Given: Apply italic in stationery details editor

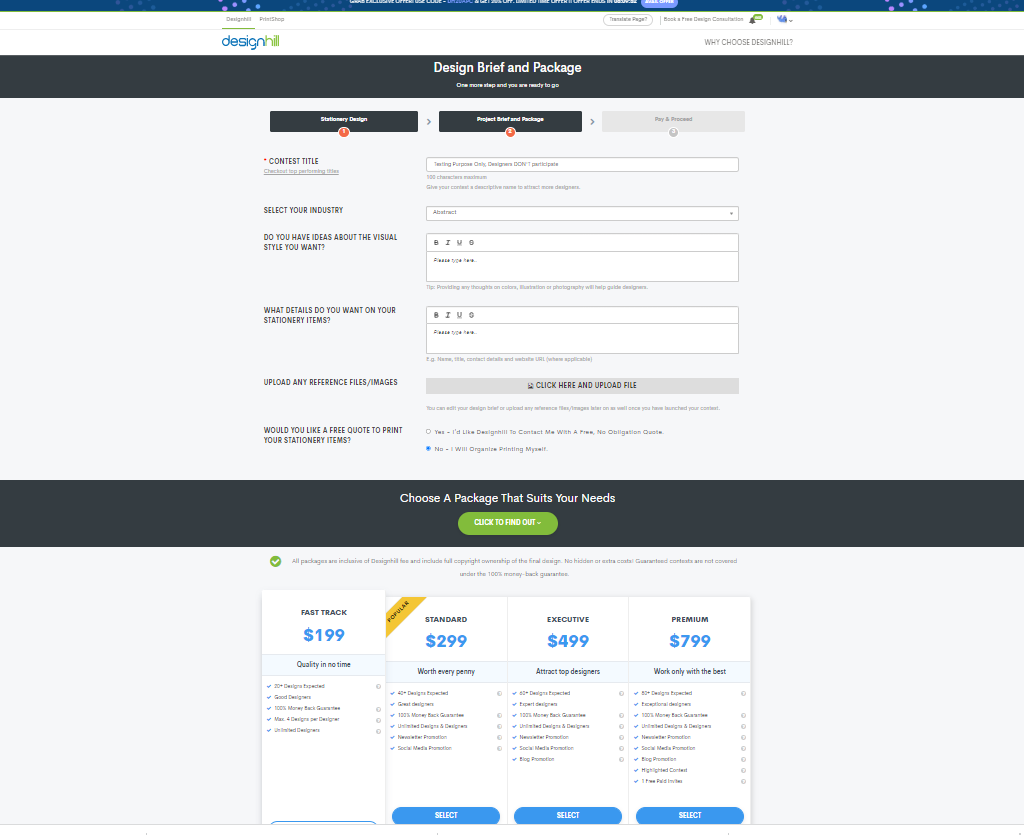Looking at the screenshot, I should coord(448,315).
